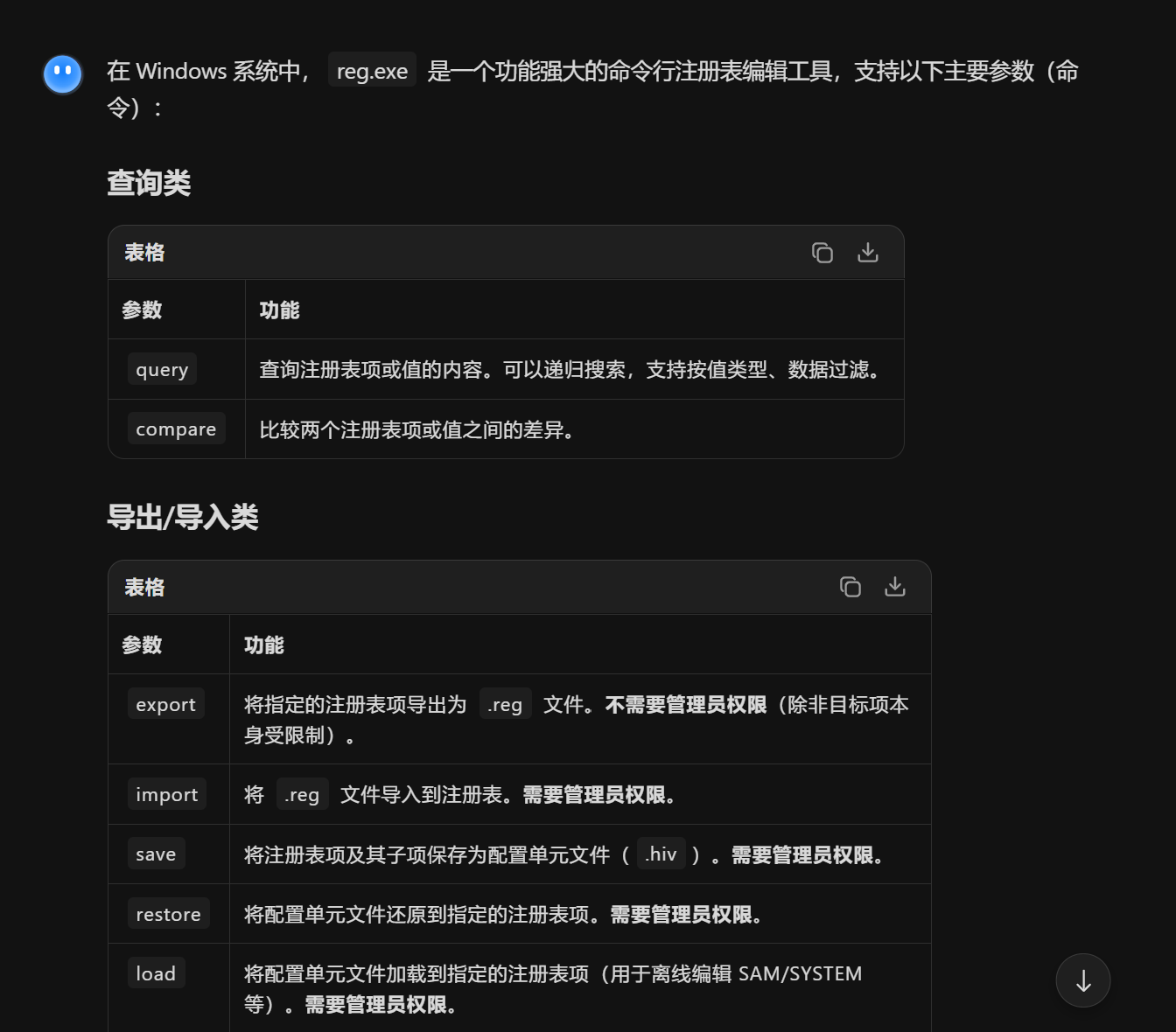Select the reg.exe inline code
Viewport: 1176px width, 1032px height.
(372, 71)
